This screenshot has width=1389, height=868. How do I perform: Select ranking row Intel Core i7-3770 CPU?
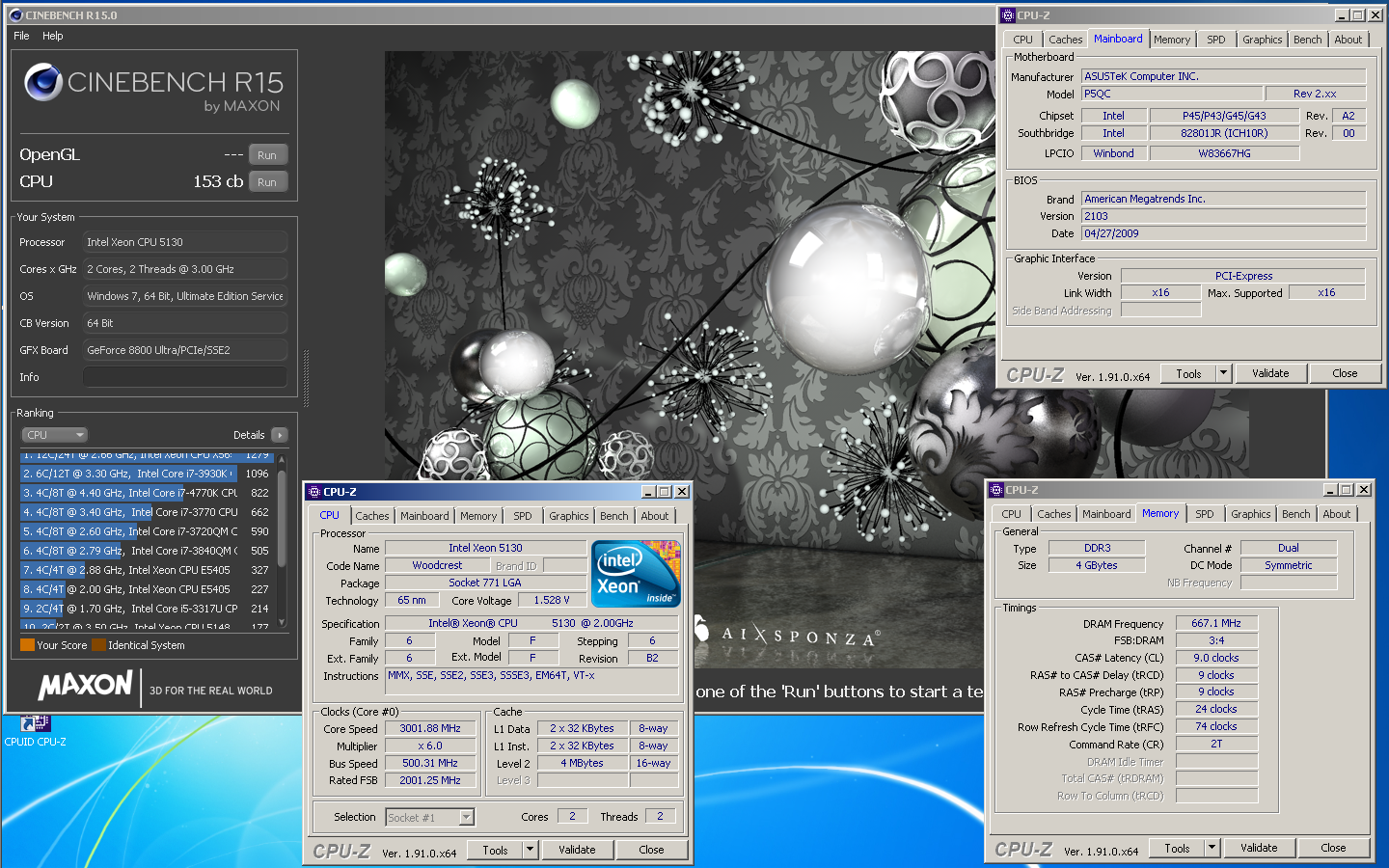147,512
